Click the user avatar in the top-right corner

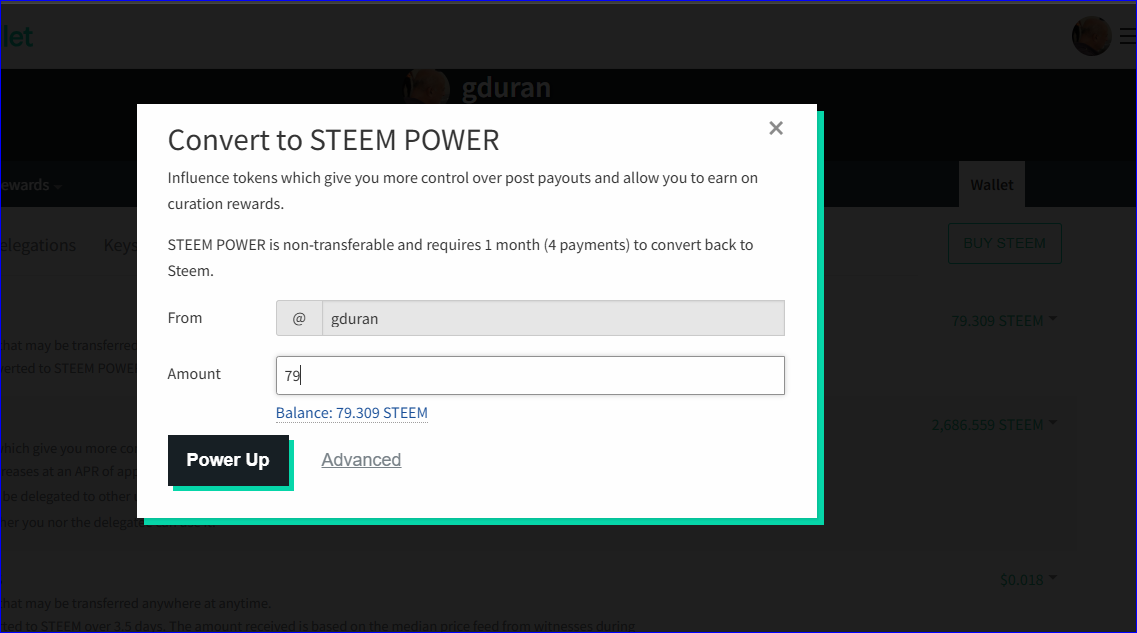coord(1091,36)
